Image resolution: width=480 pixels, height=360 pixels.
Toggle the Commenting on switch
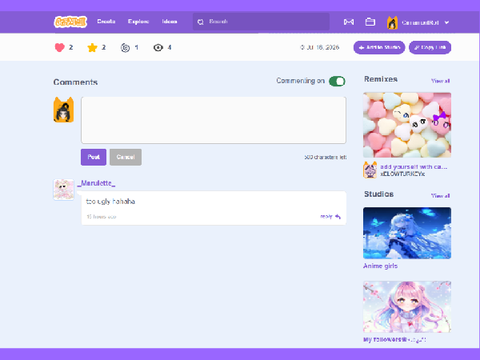coord(337,81)
